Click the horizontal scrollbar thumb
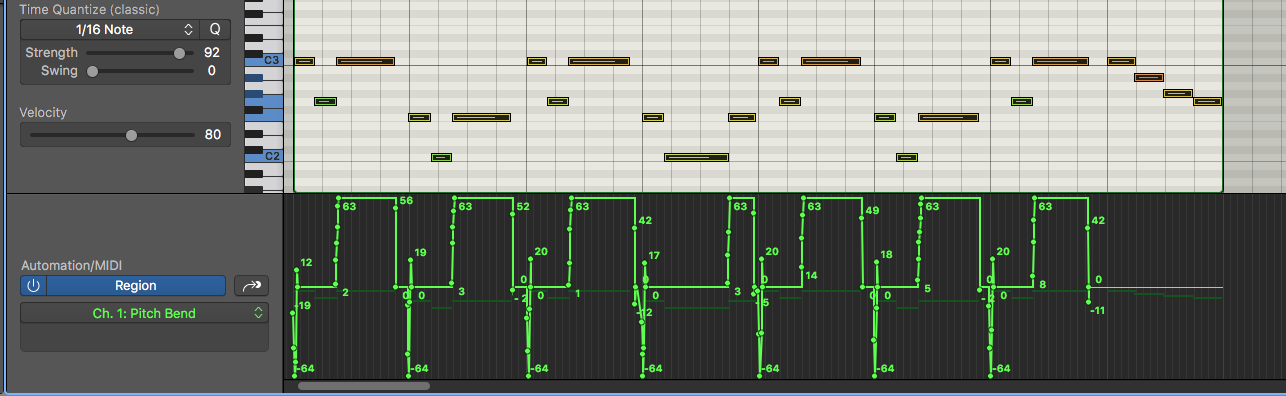The height and width of the screenshot is (396, 1286). point(364,385)
